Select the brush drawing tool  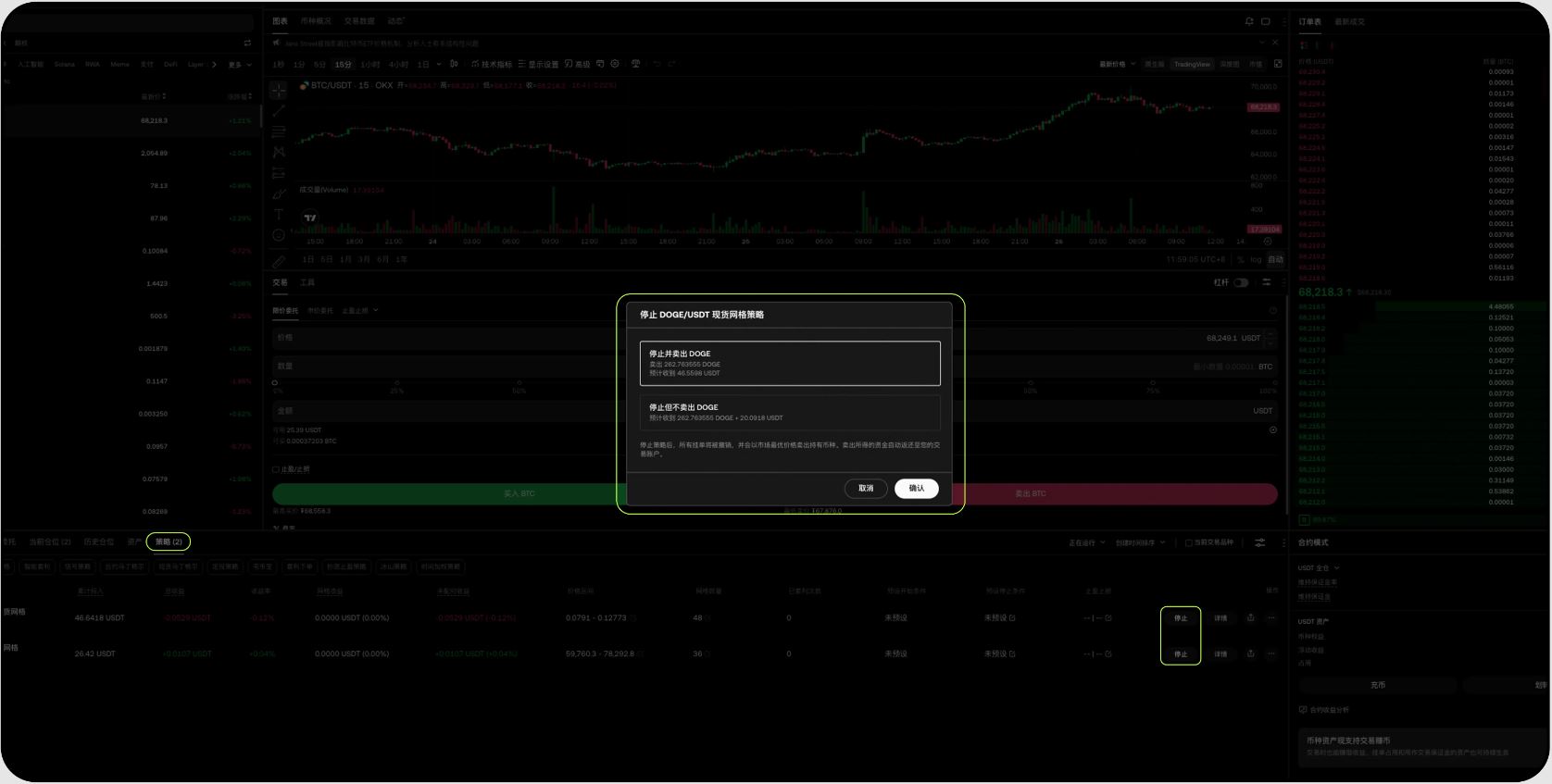pos(278,193)
